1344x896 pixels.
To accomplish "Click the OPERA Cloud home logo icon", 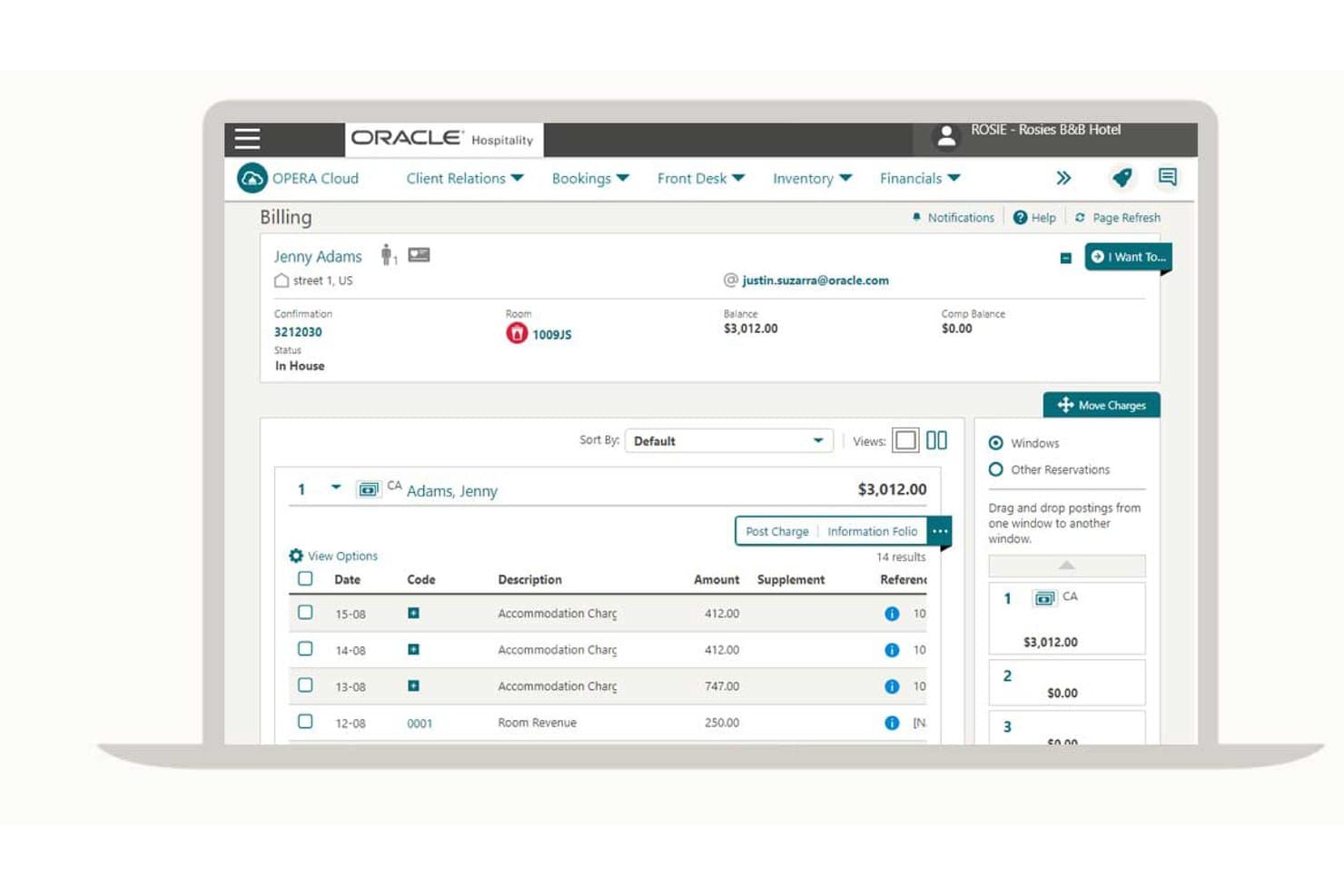I will click(252, 178).
